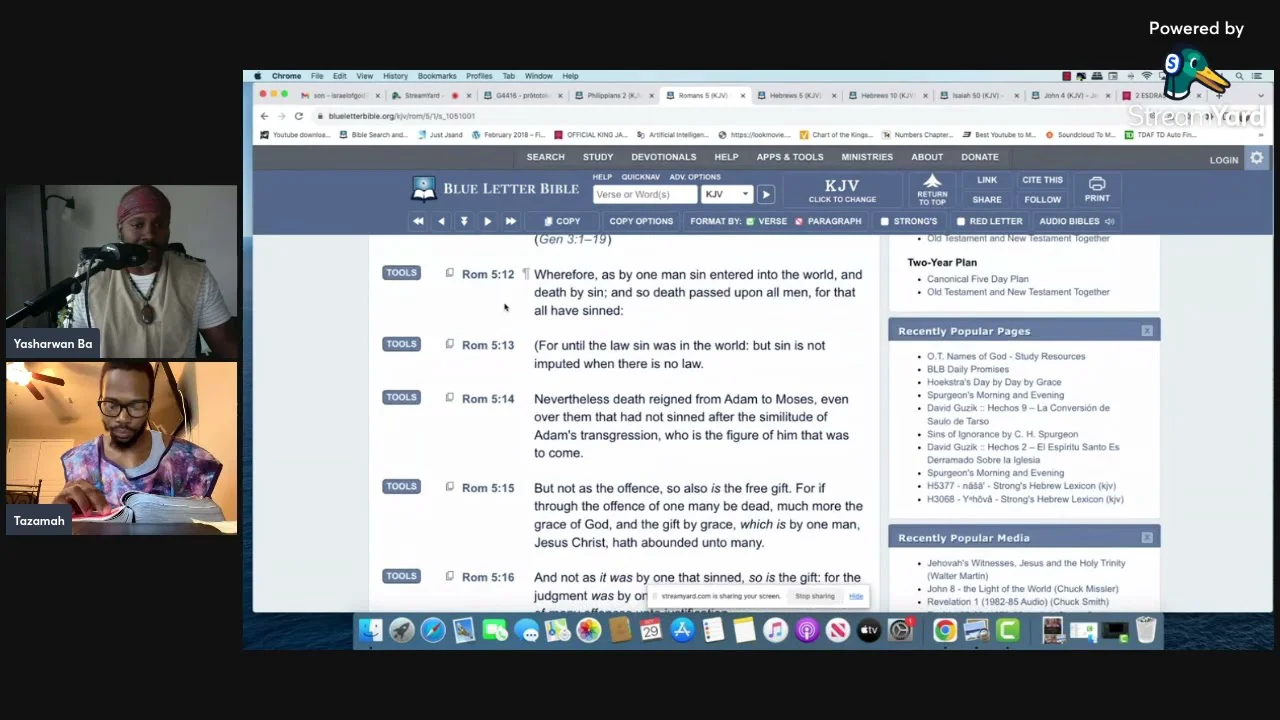This screenshot has height=720, width=1280.
Task: Open Apple TV from the dock
Action: pyautogui.click(x=869, y=630)
